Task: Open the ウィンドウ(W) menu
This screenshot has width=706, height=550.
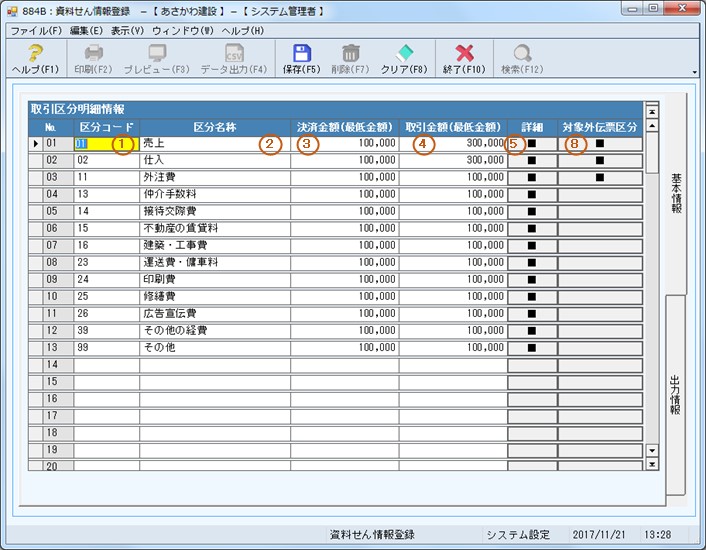Action: (x=183, y=31)
